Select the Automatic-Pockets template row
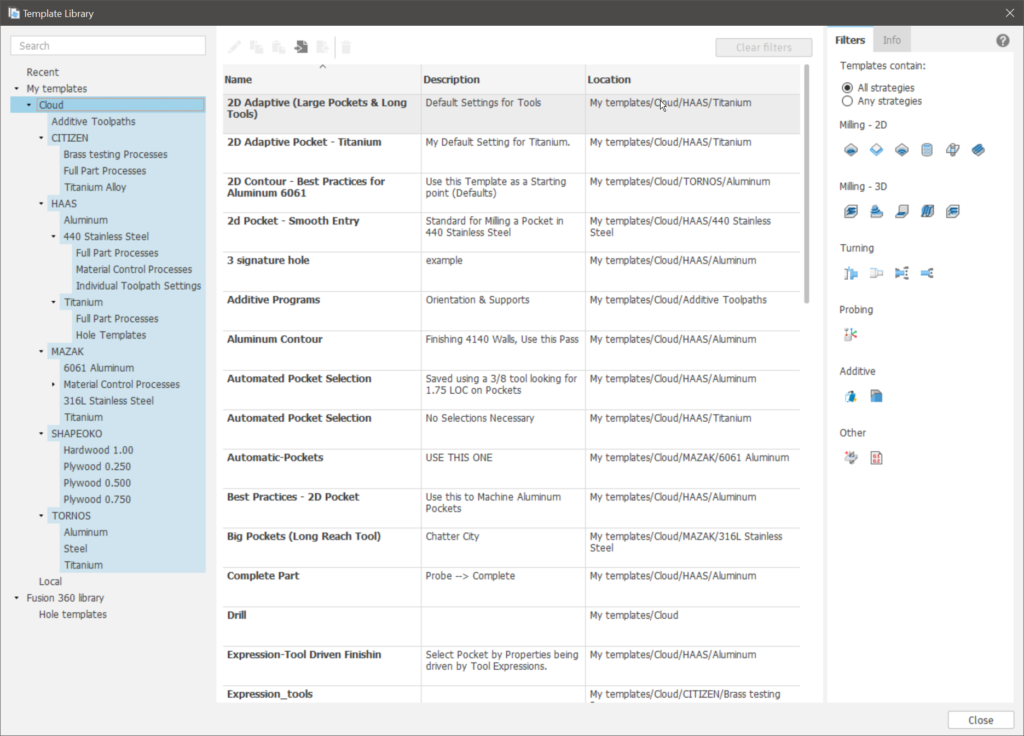This screenshot has width=1024, height=736. 511,469
